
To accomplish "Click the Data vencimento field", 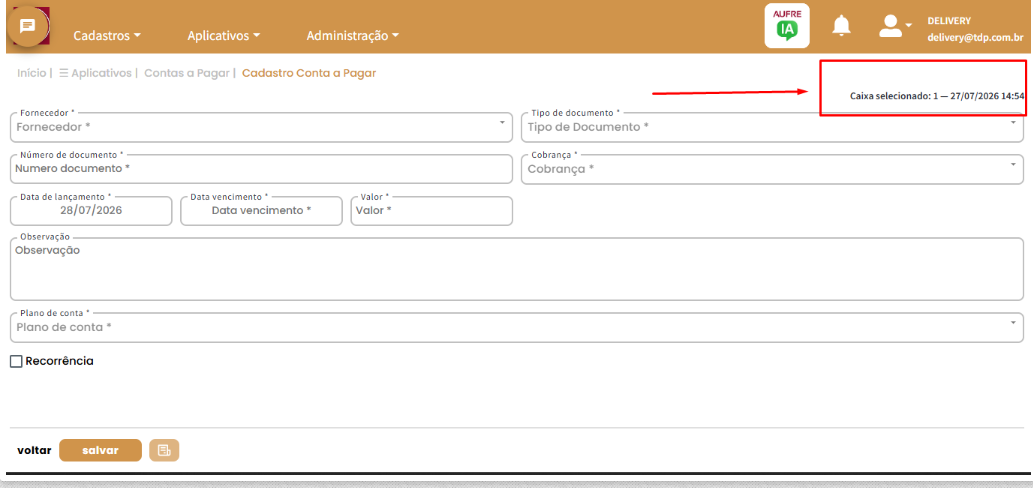I will click(x=262, y=211).
